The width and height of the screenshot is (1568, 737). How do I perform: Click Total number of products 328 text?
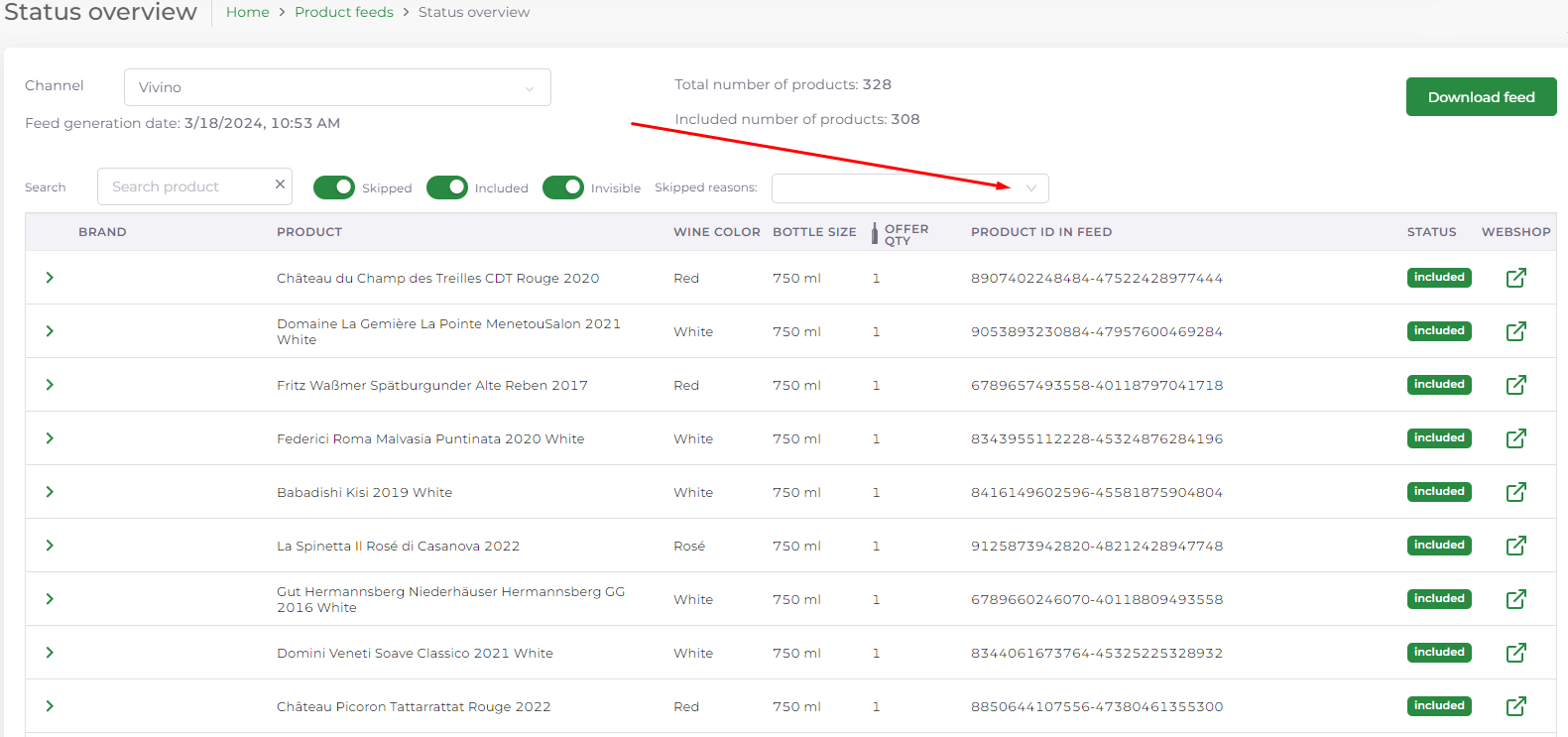783,84
